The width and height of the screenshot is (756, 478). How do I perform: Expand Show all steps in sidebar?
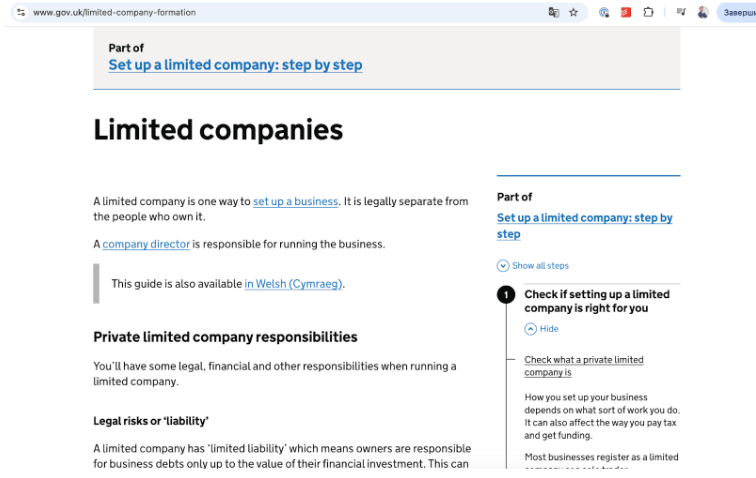(533, 266)
